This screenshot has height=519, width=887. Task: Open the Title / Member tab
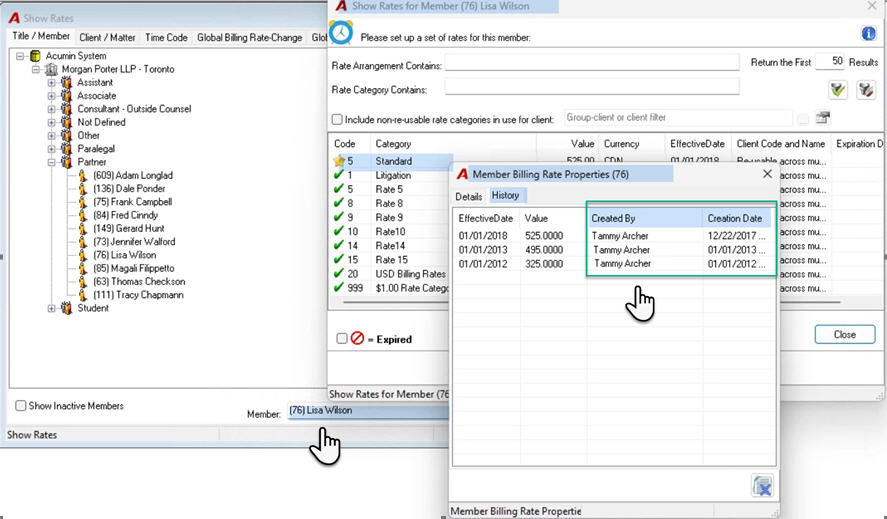pos(41,36)
